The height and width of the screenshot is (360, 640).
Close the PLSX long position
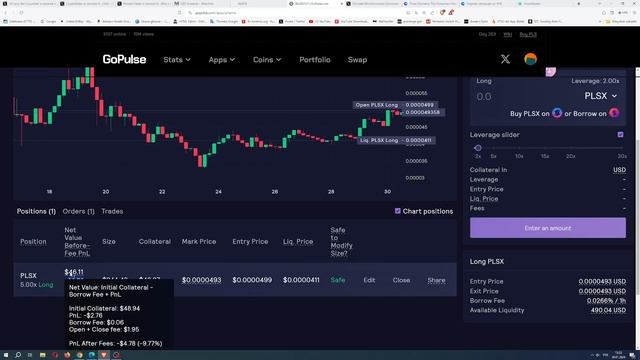pos(401,280)
